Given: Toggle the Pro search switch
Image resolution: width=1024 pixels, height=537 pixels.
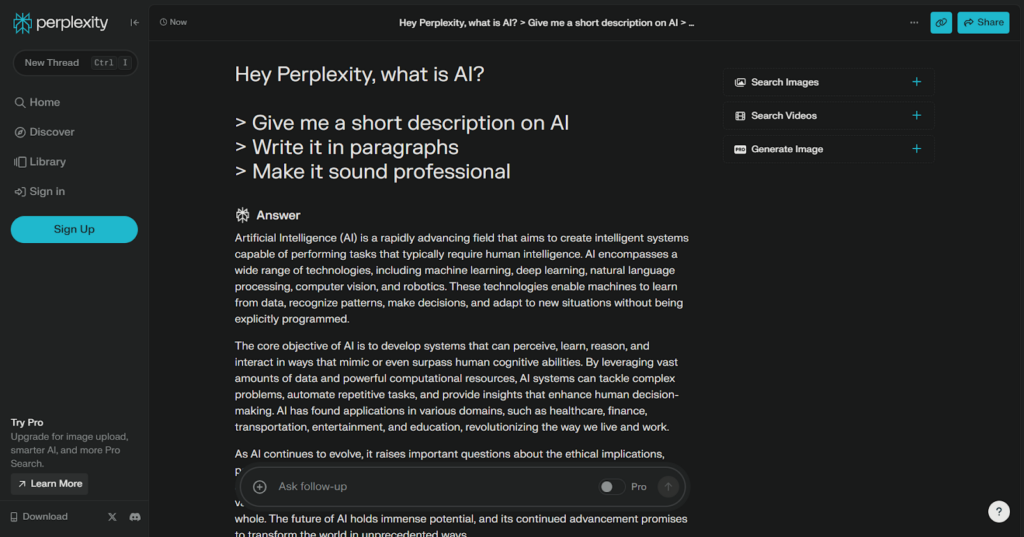Looking at the screenshot, I should click(x=611, y=487).
